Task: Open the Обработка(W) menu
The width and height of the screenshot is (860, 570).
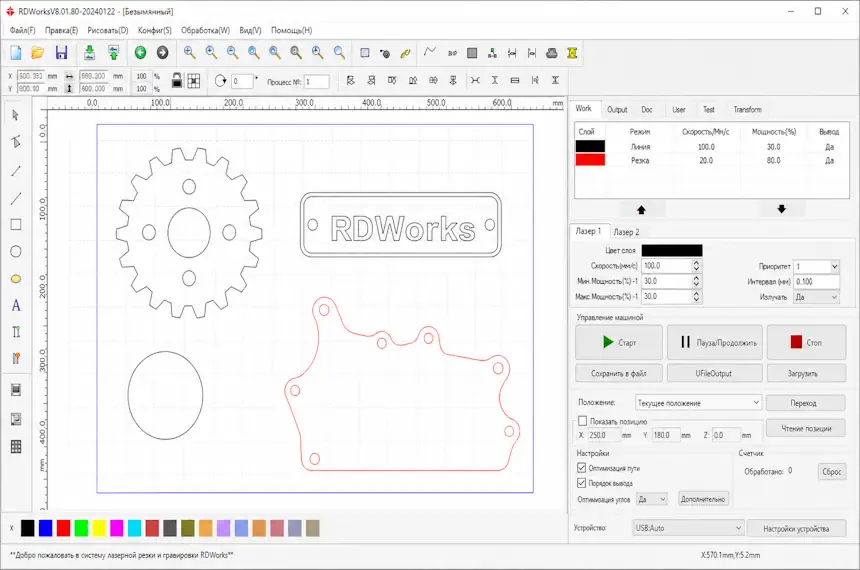Action: [x=205, y=30]
